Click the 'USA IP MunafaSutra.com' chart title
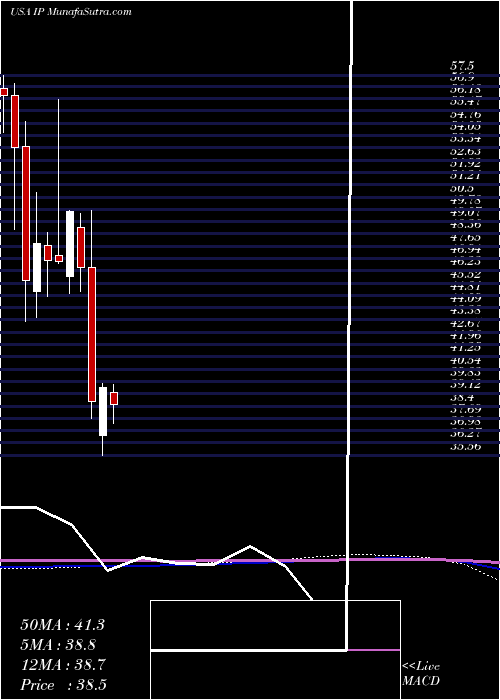Viewport: 500px width, 700px height. [x=71, y=12]
